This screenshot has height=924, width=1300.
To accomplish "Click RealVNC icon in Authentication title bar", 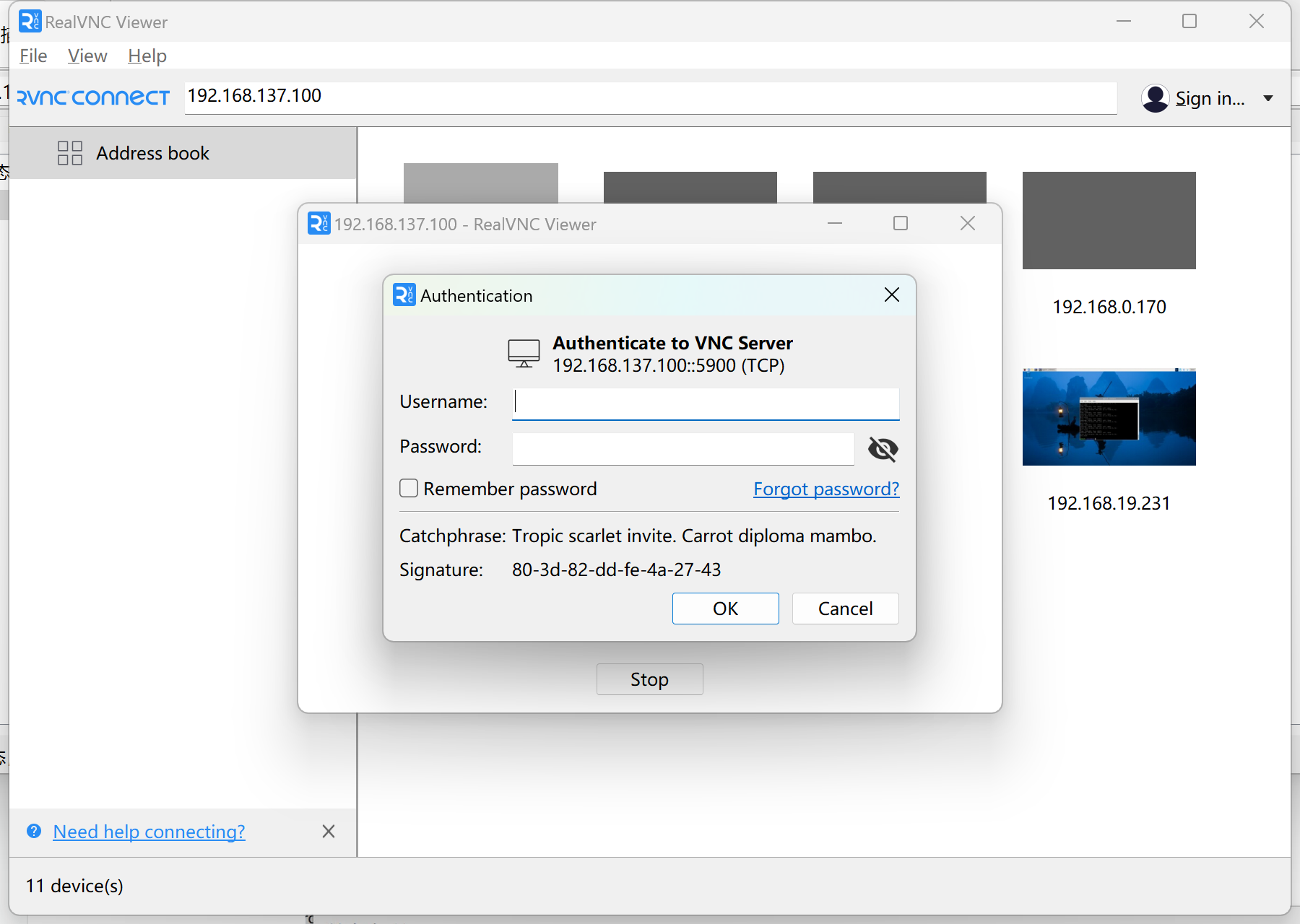I will tap(404, 295).
